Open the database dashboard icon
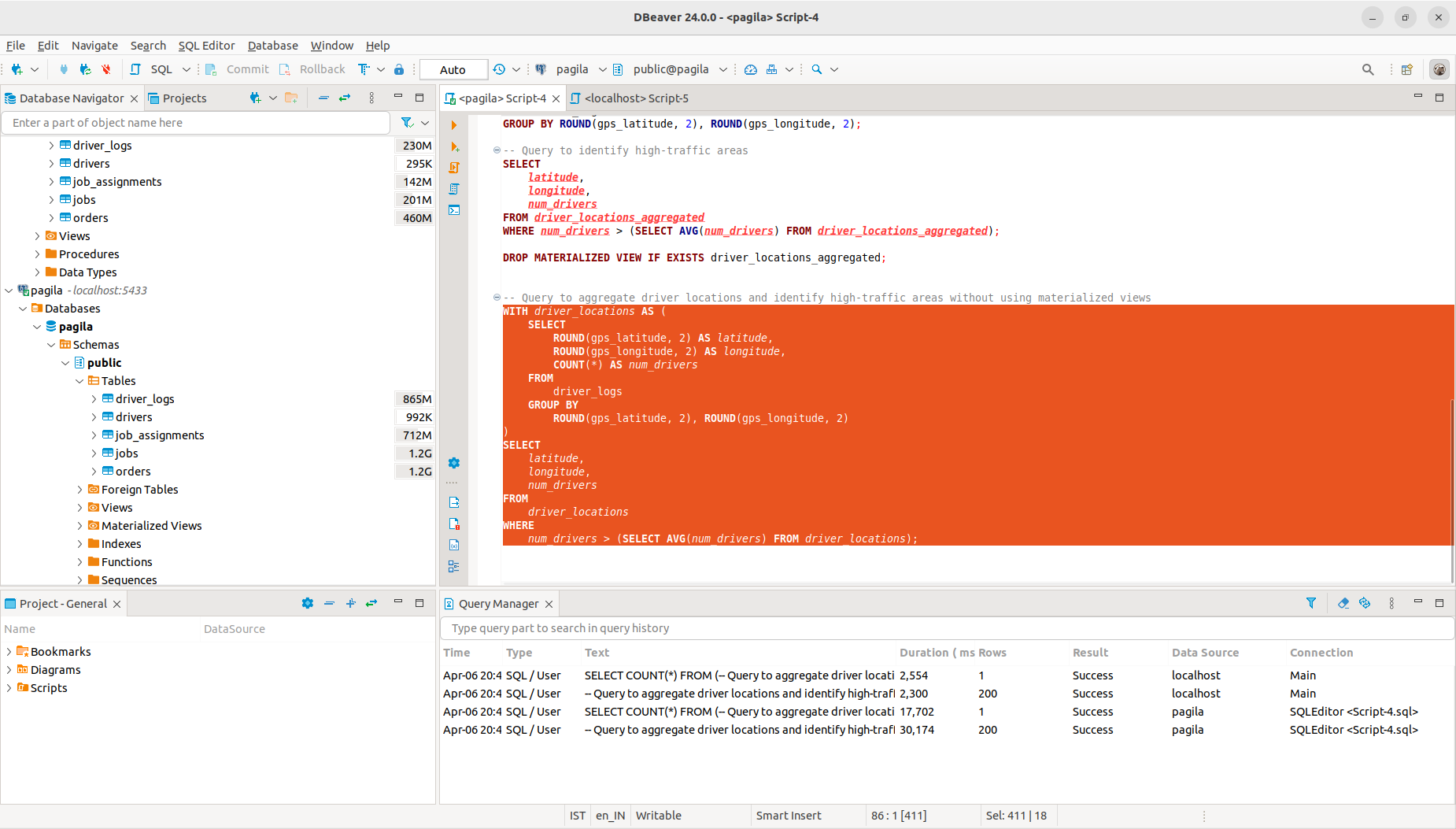1456x829 pixels. tap(751, 69)
